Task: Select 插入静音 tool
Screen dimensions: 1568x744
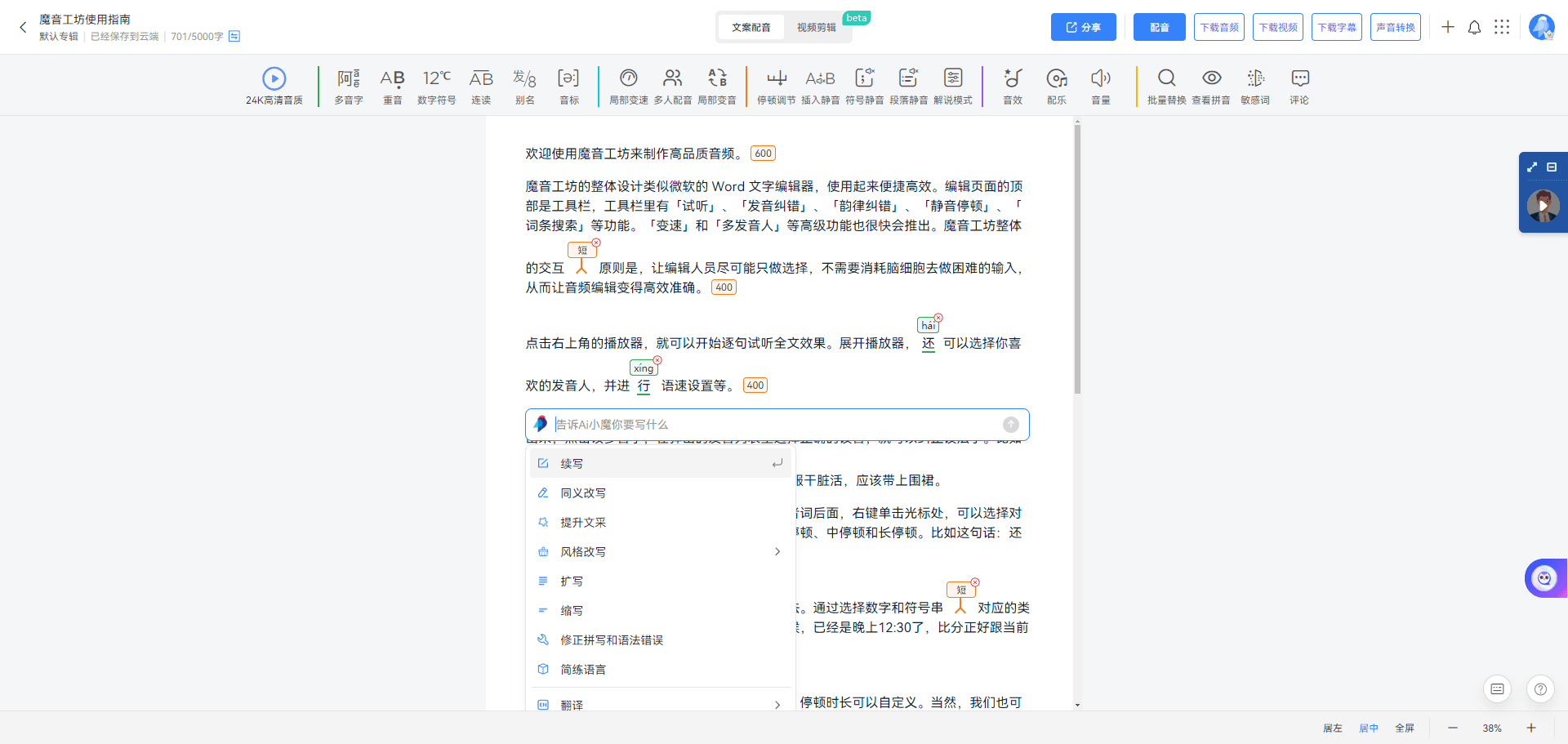Action: [821, 87]
